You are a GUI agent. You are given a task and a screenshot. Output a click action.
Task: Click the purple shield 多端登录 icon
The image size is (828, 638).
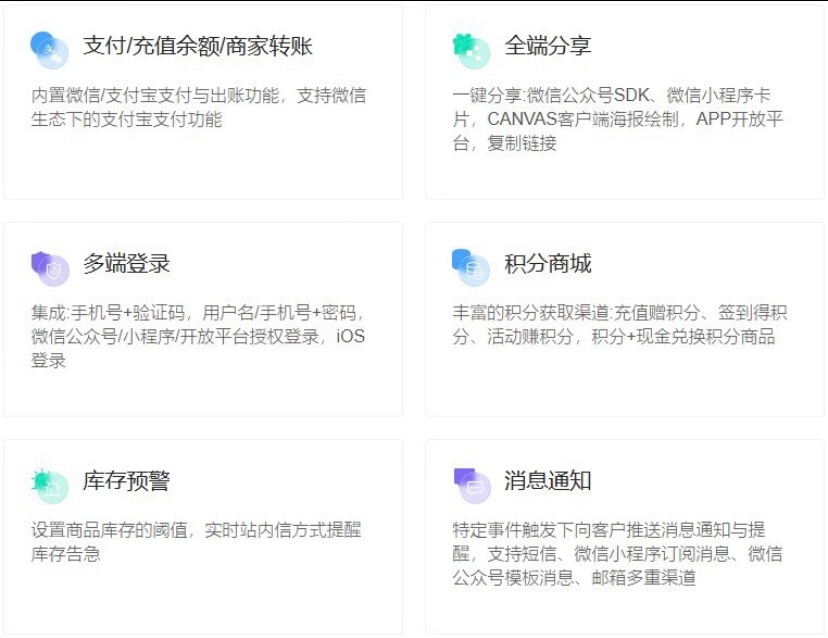coord(49,267)
